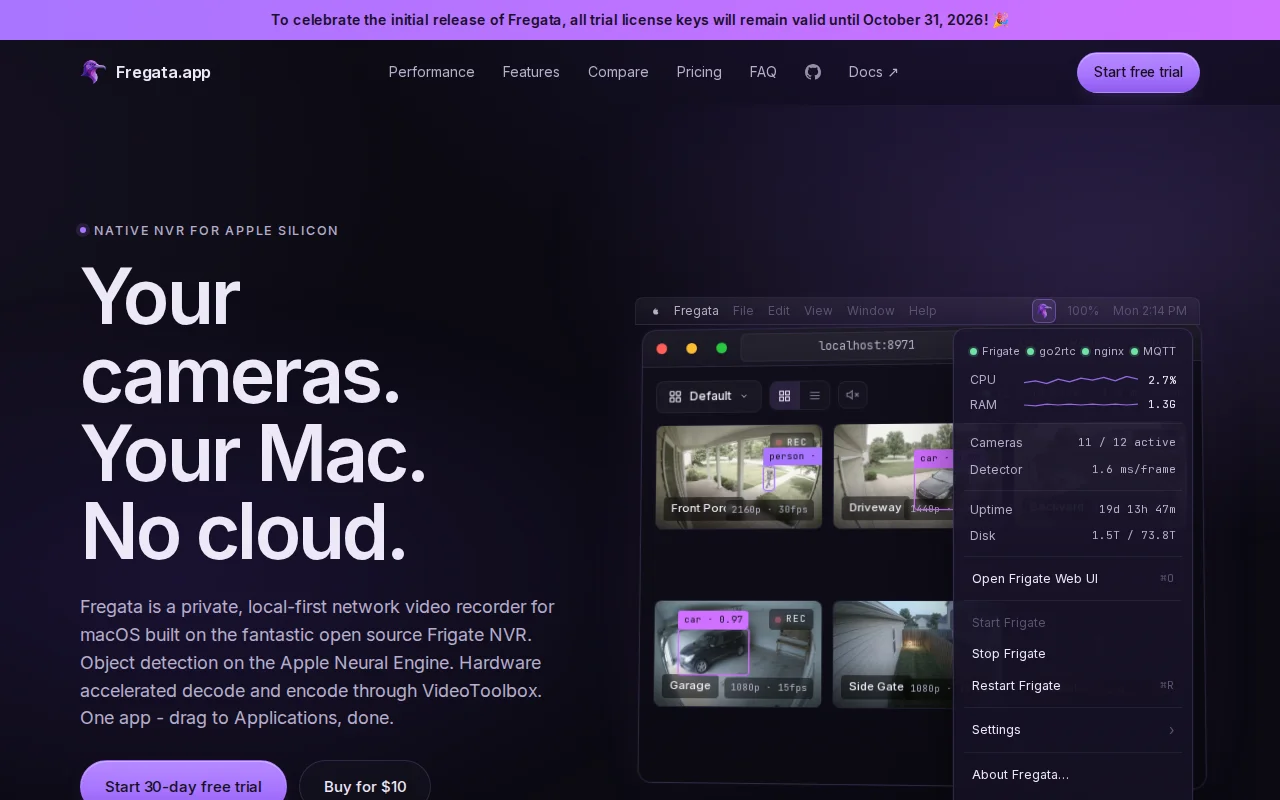Open Settings in the status menu

point(1073,730)
